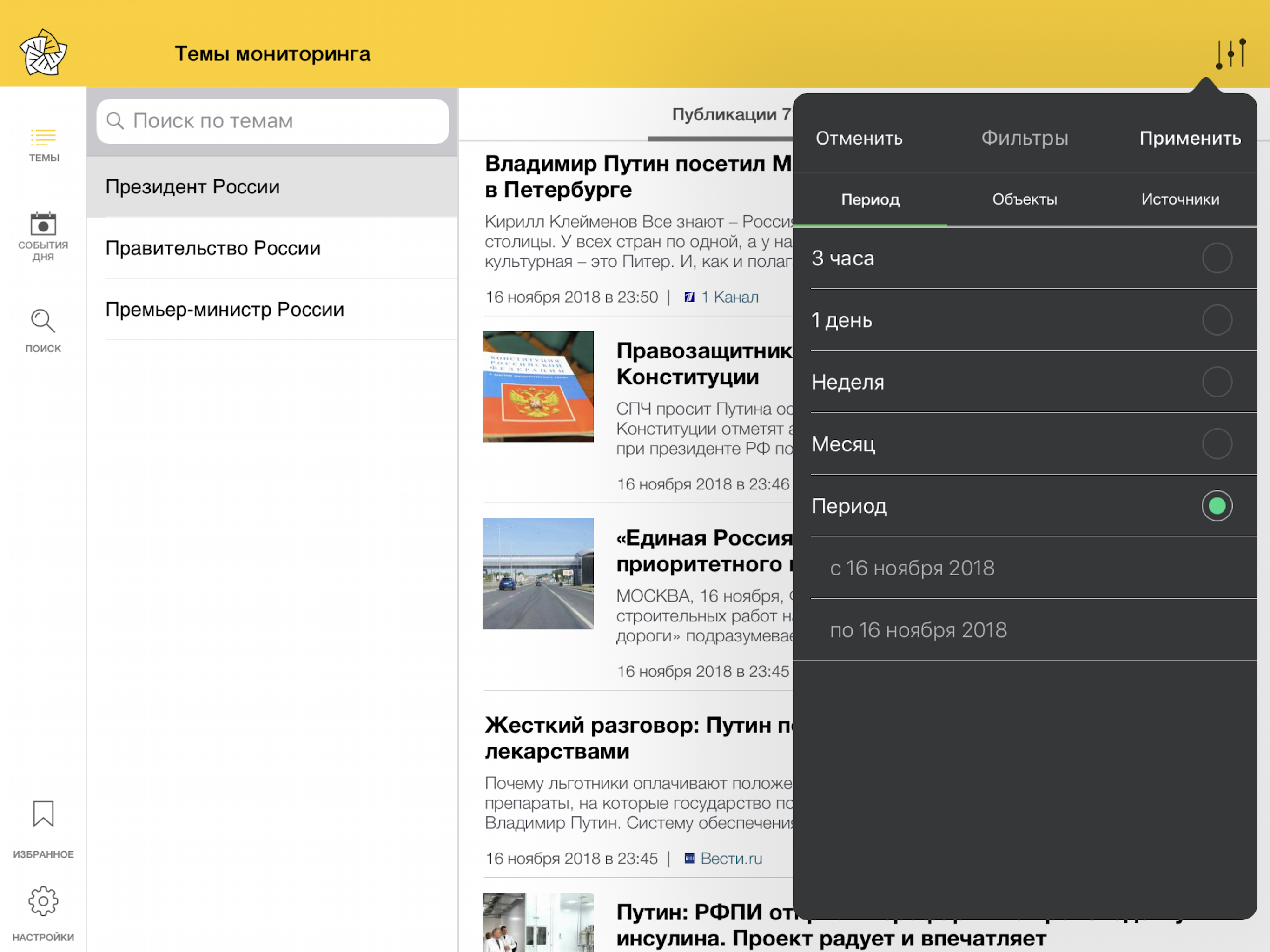Select topic Президент России
The height and width of the screenshot is (952, 1270).
pos(272,186)
